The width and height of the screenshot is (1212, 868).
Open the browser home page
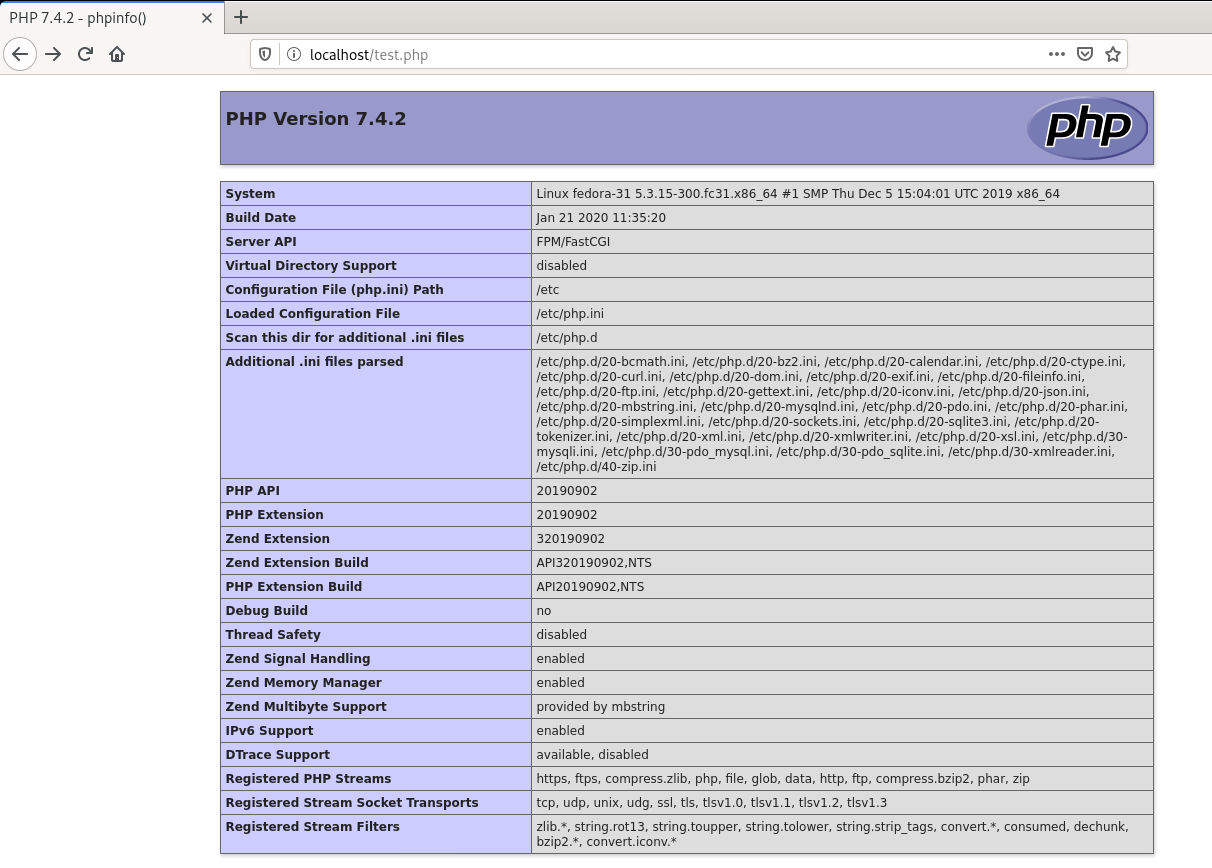point(117,54)
